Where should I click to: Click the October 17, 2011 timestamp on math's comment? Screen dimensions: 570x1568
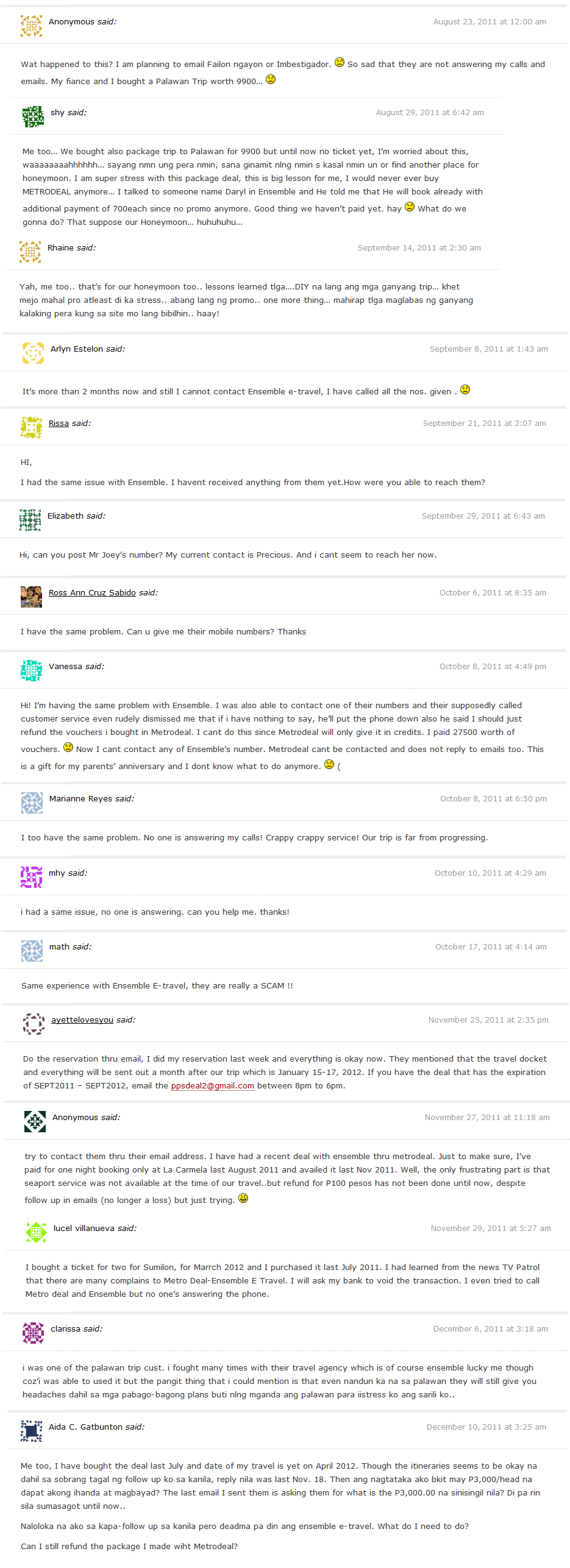pyautogui.click(x=491, y=946)
